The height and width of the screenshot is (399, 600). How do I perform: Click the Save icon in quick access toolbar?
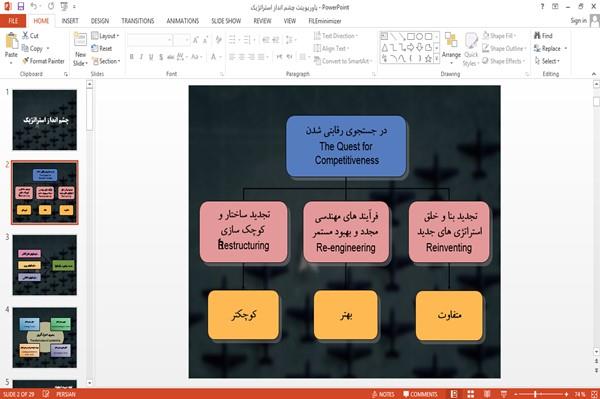[x=21, y=6]
